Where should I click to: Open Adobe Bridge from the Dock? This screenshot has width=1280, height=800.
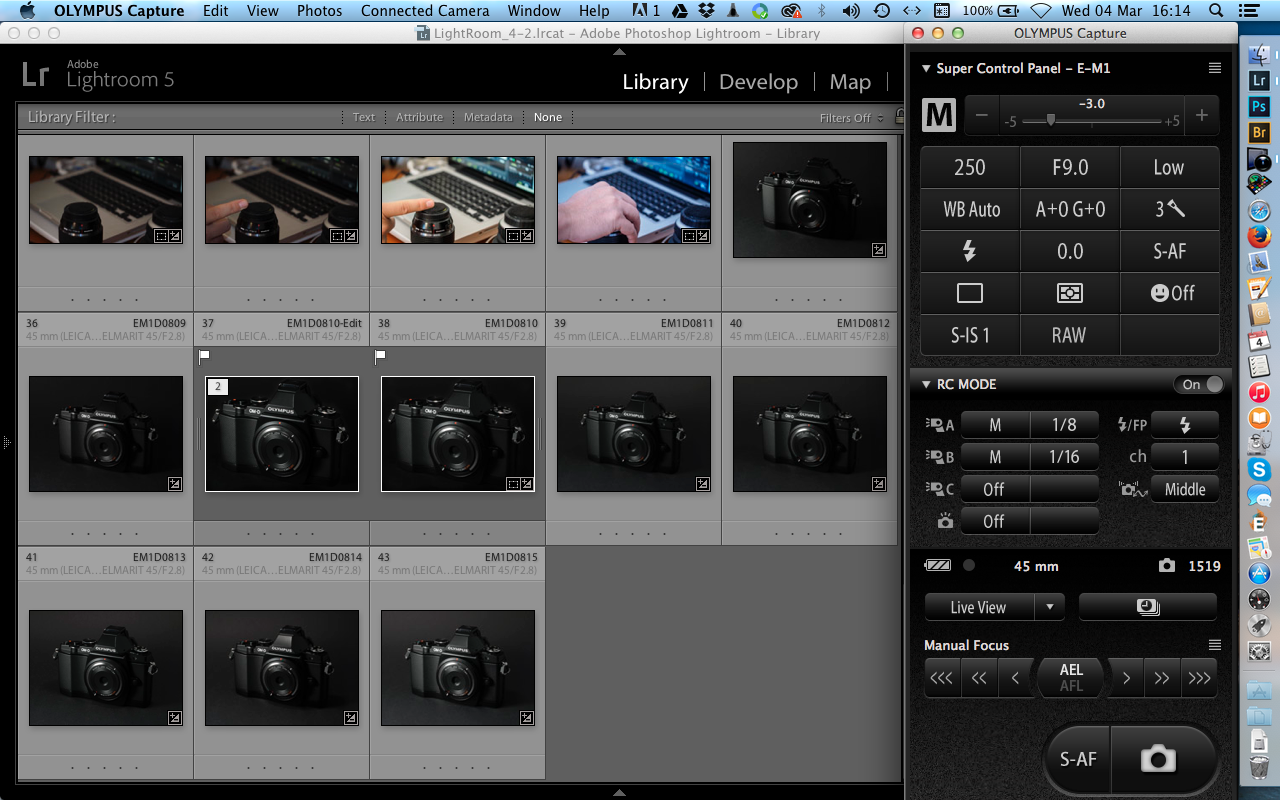(1259, 132)
